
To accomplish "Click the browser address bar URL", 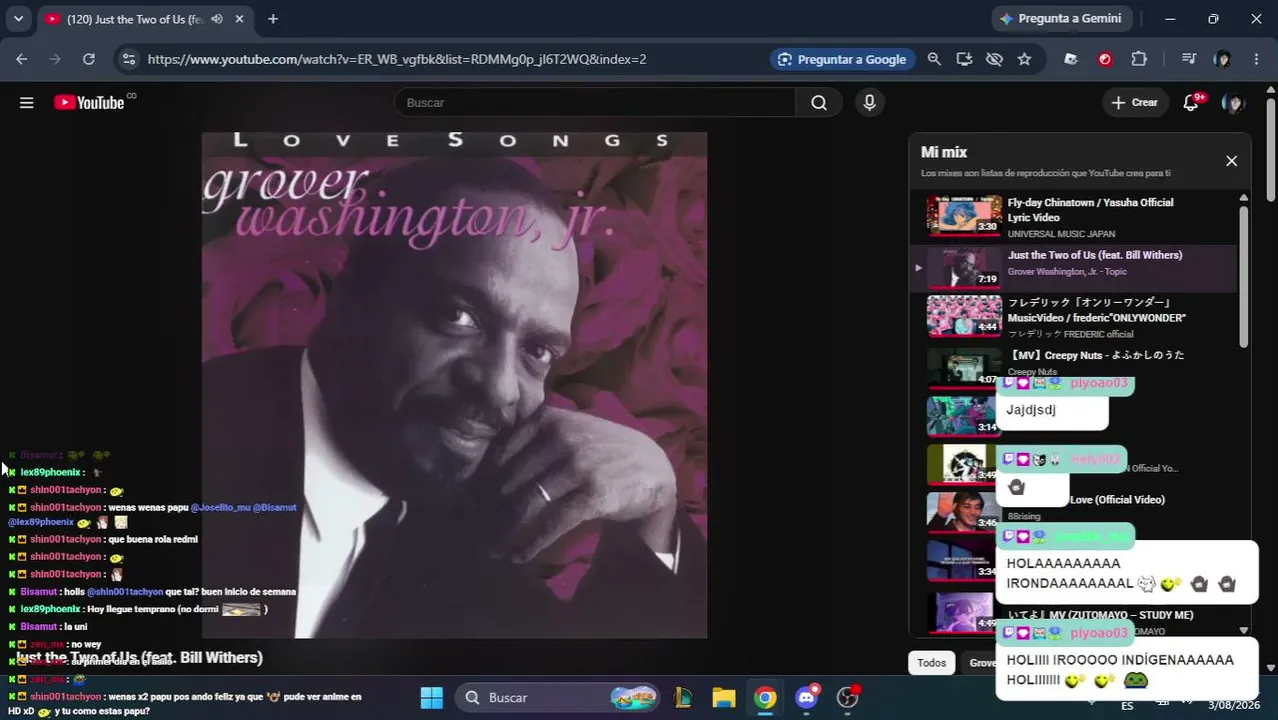I will (397, 59).
